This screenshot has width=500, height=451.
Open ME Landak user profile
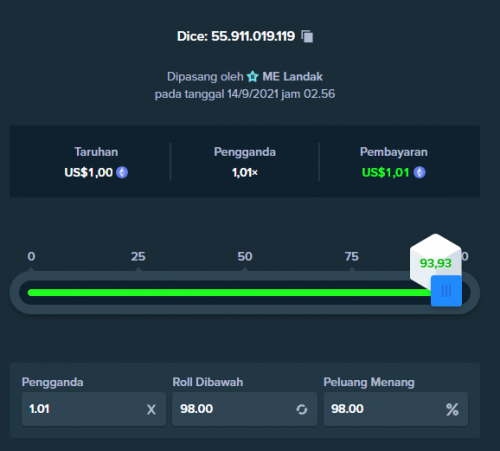[x=292, y=77]
